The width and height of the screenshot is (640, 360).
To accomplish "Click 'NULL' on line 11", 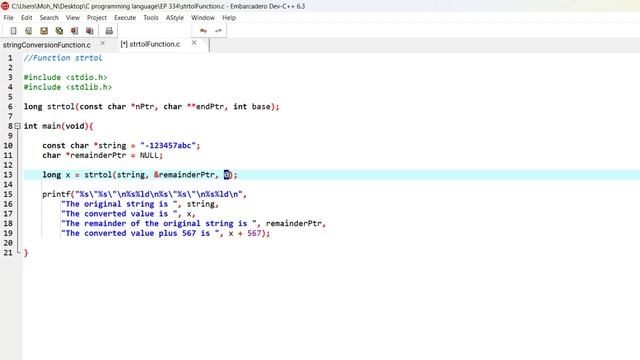I will coord(149,156).
